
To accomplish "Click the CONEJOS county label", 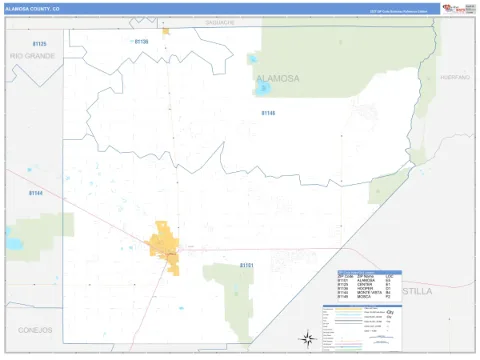I will (x=35, y=330).
